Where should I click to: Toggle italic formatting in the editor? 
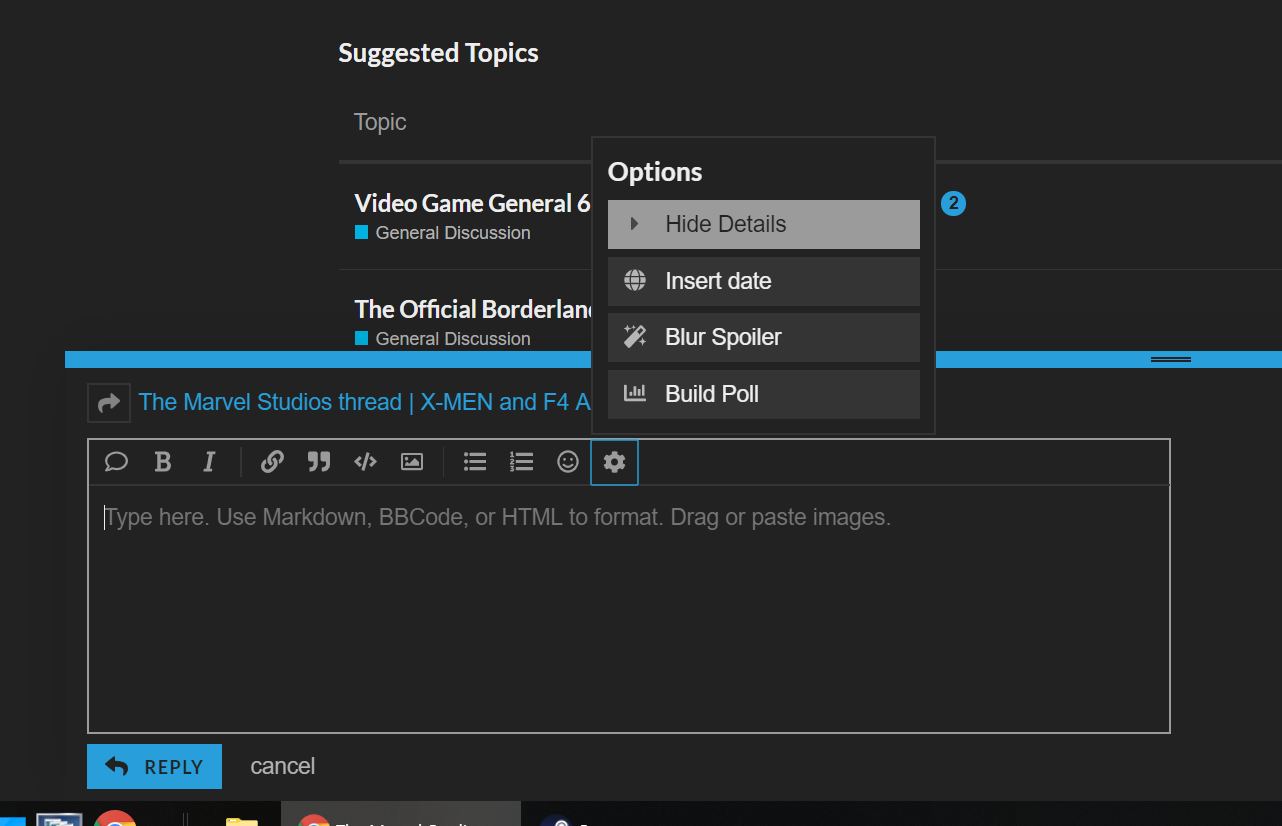tap(209, 462)
